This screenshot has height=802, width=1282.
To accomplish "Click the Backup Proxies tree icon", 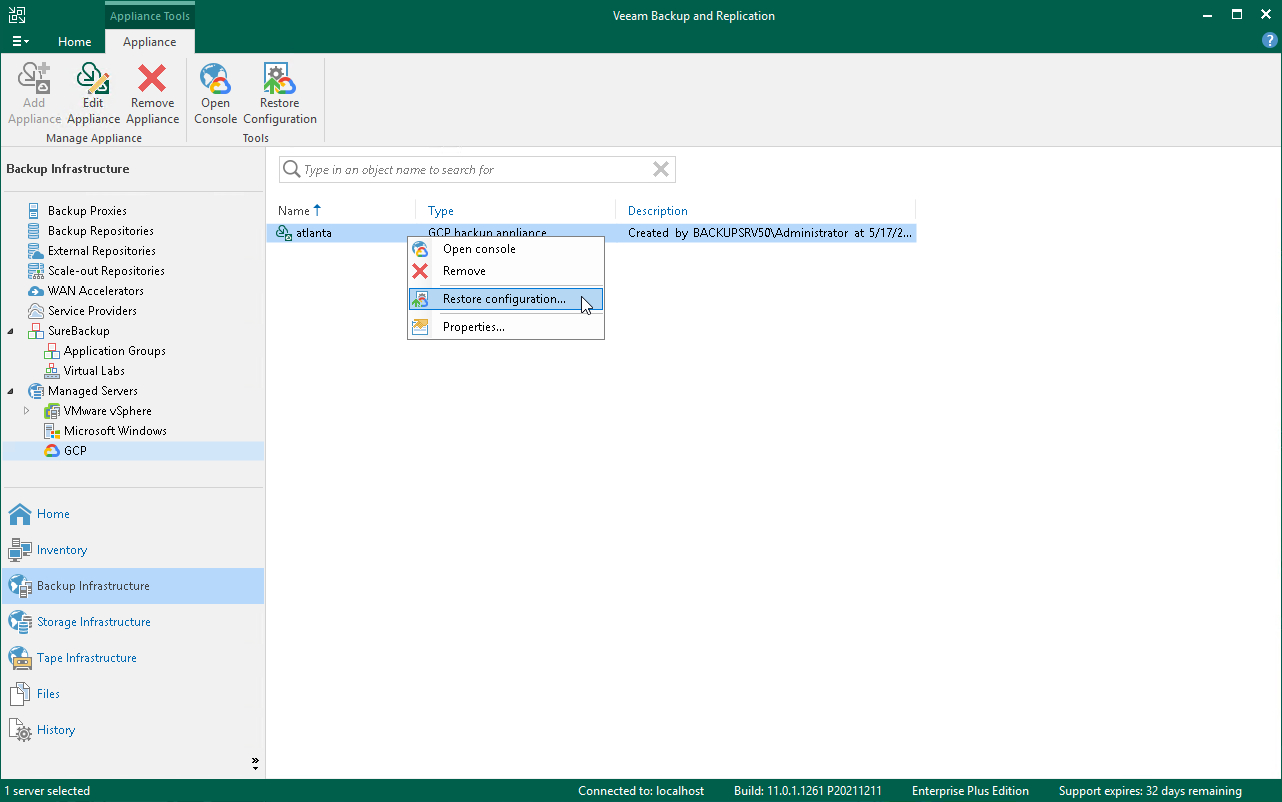I will [x=36, y=211].
